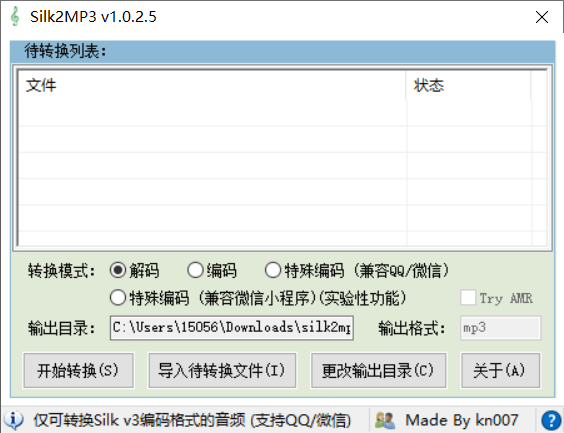This screenshot has width=564, height=433.
Task: Click the 状态 column header
Action: pyautogui.click(x=468, y=86)
